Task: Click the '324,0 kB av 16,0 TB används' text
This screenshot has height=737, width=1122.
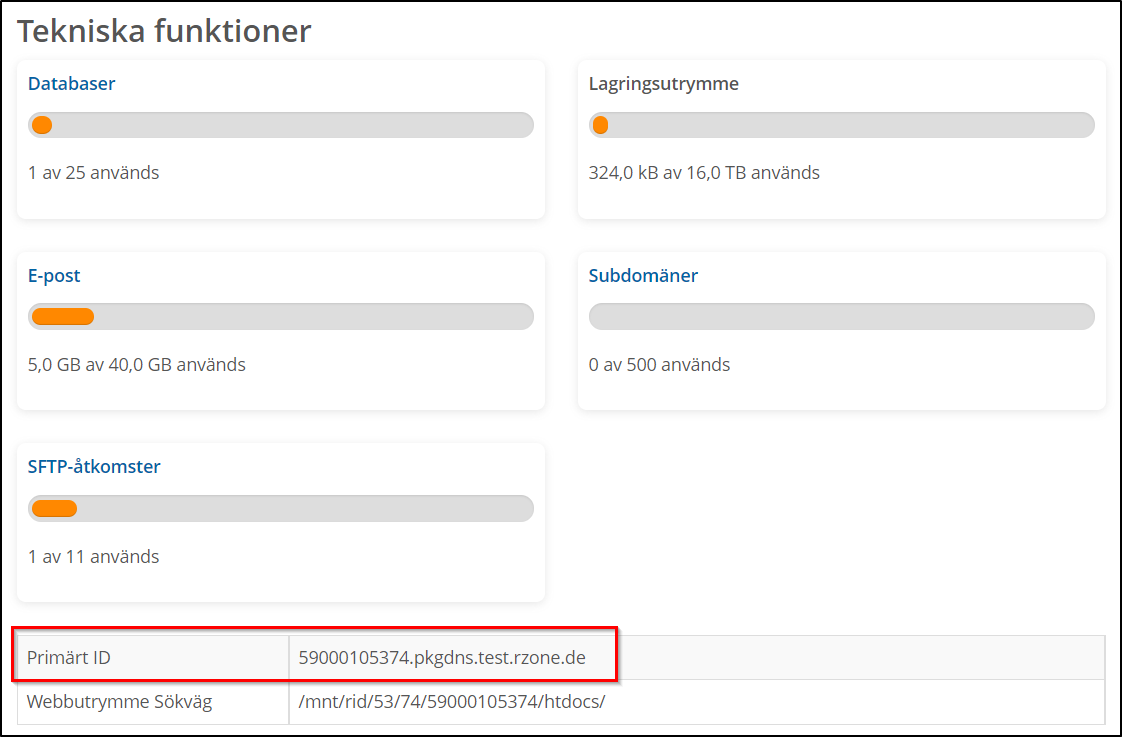Action: 704,173
